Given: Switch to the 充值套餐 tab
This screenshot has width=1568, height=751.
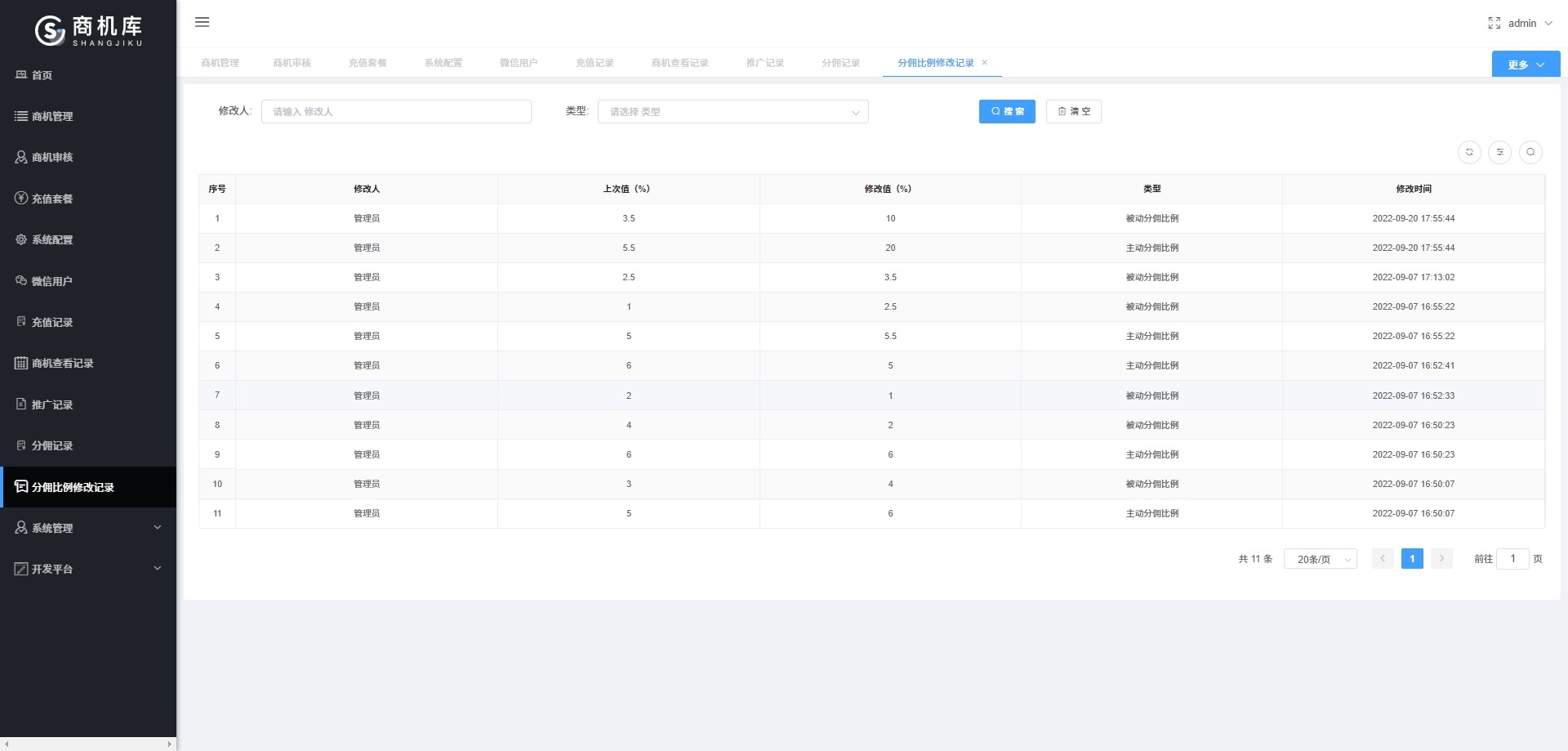Looking at the screenshot, I should tap(367, 63).
